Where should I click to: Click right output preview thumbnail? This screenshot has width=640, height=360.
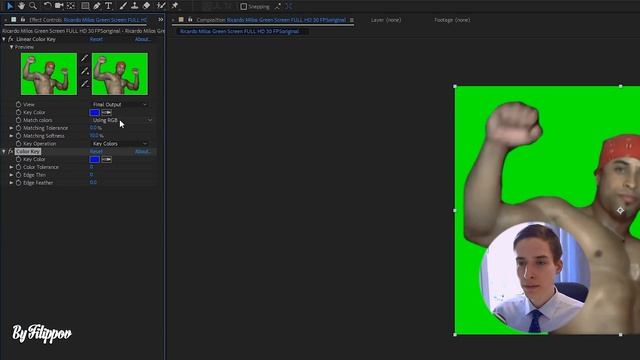pyautogui.click(x=120, y=74)
